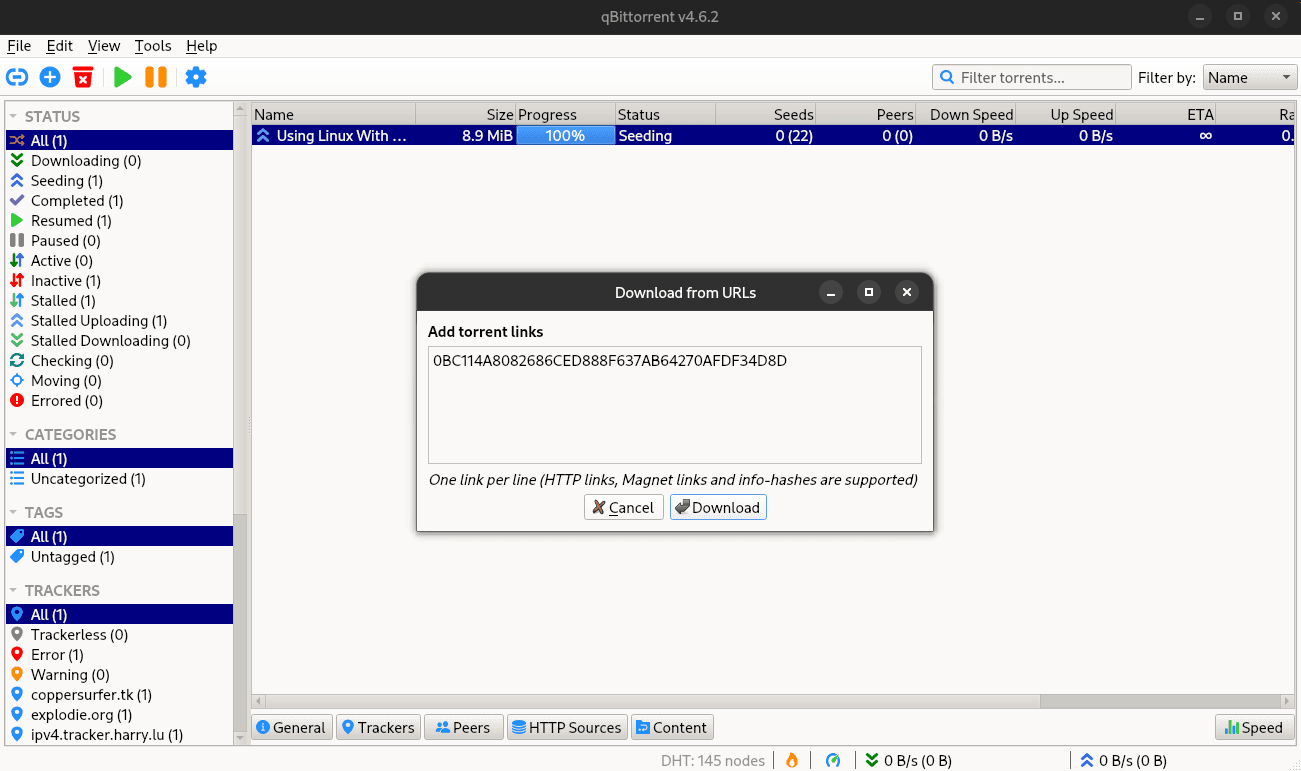Switch to the Trackers tab
Image resolution: width=1301 pixels, height=771 pixels.
click(x=377, y=728)
